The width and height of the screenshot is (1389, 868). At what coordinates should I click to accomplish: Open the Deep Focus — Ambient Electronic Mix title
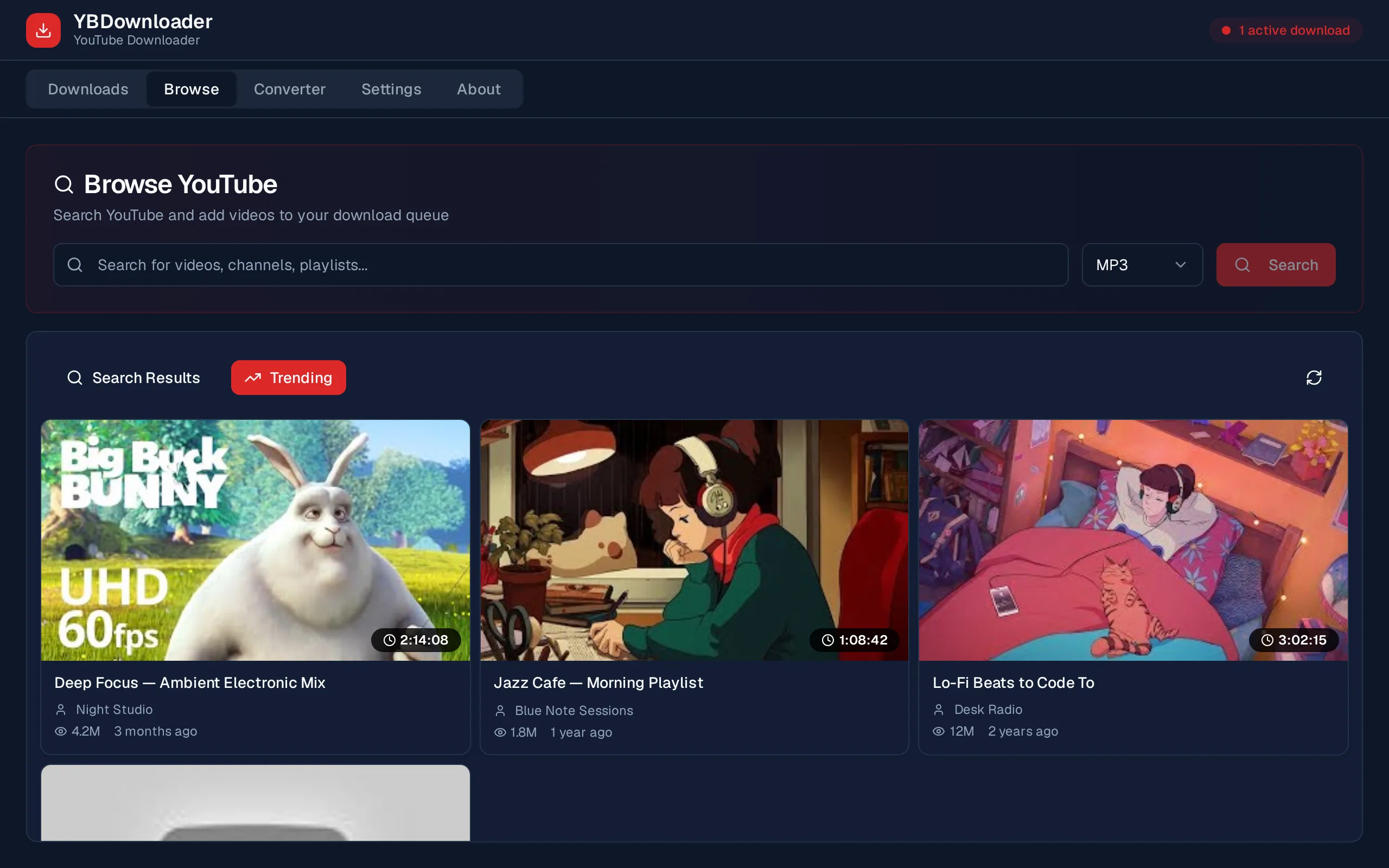coord(190,682)
